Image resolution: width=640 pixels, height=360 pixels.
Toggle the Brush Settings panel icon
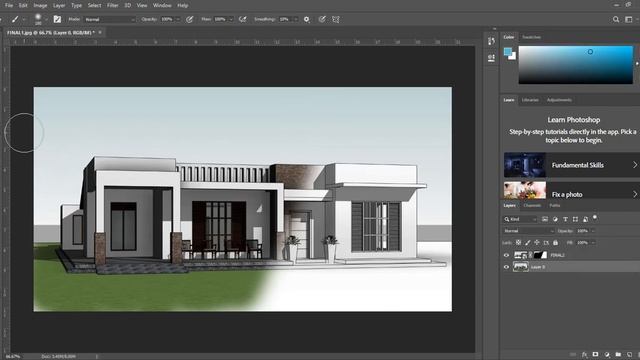[x=57, y=19]
